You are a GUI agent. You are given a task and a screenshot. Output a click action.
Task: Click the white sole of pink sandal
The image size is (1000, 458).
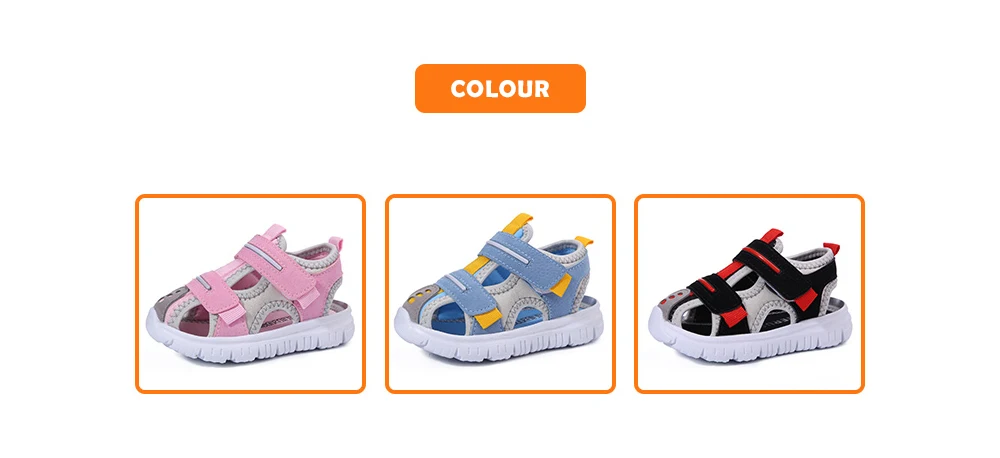point(250,336)
